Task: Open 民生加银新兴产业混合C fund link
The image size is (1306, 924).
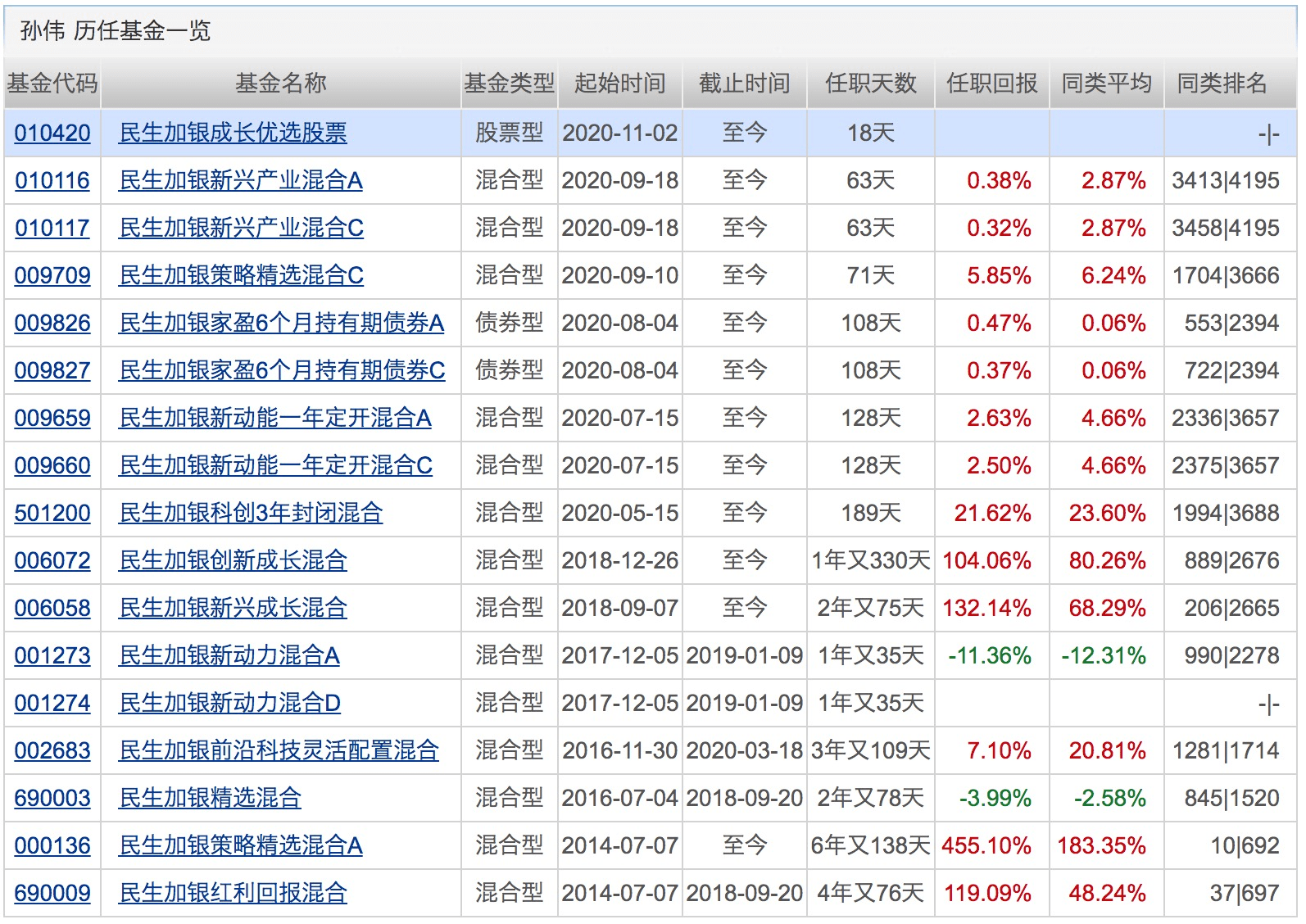Action: (242, 228)
